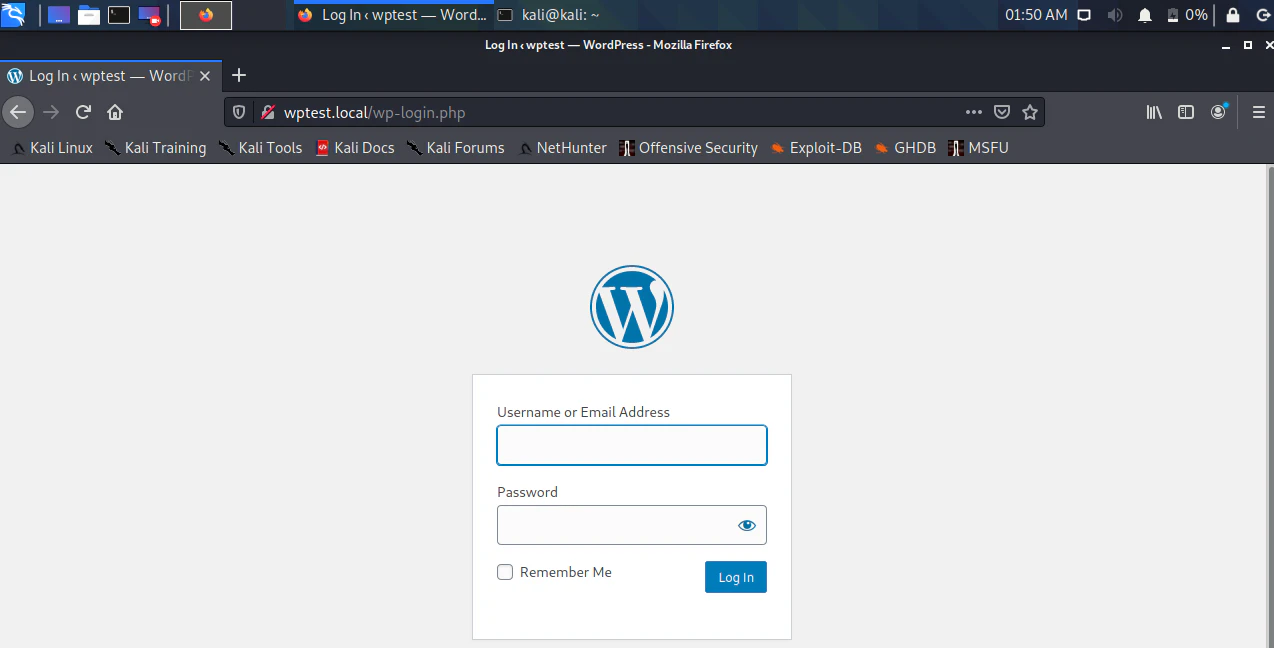Click the lock screen padlock icon
The height and width of the screenshot is (648, 1274).
coord(1233,15)
